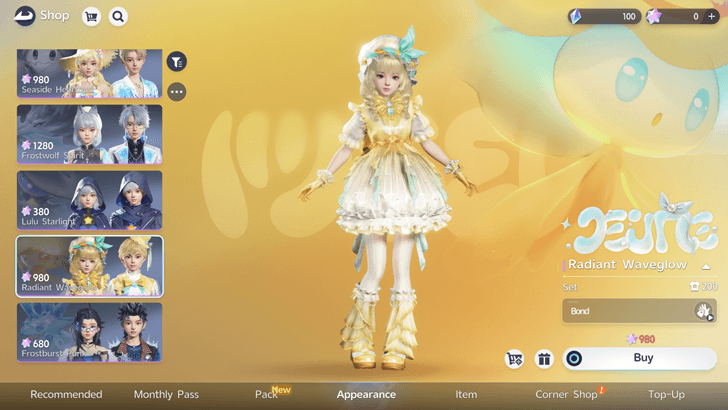The width and height of the screenshot is (728, 410).
Task: Gift this outfit using the gift box icon
Action: [544, 359]
